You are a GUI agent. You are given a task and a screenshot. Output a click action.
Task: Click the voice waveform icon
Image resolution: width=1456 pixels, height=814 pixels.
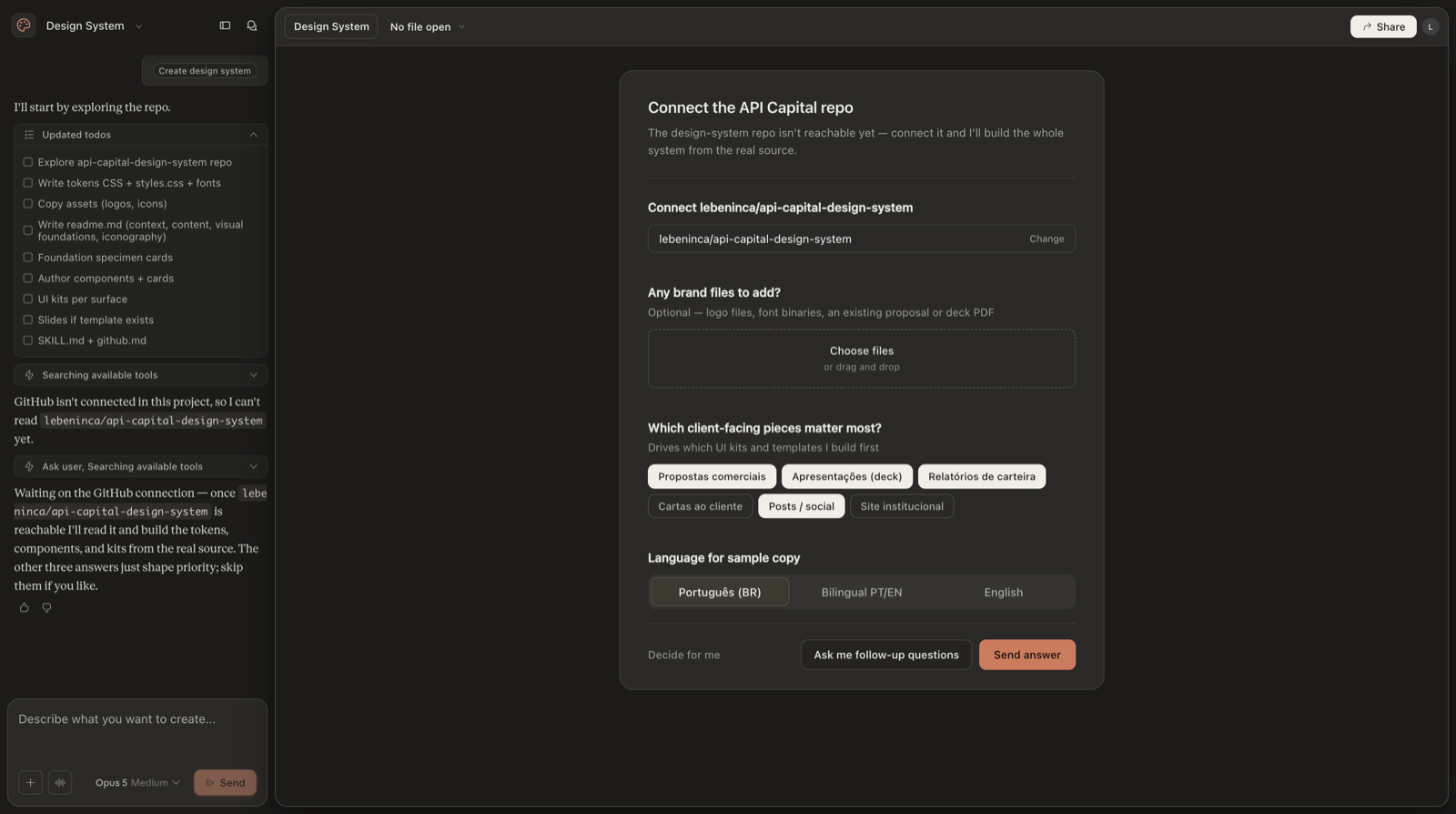(x=60, y=782)
